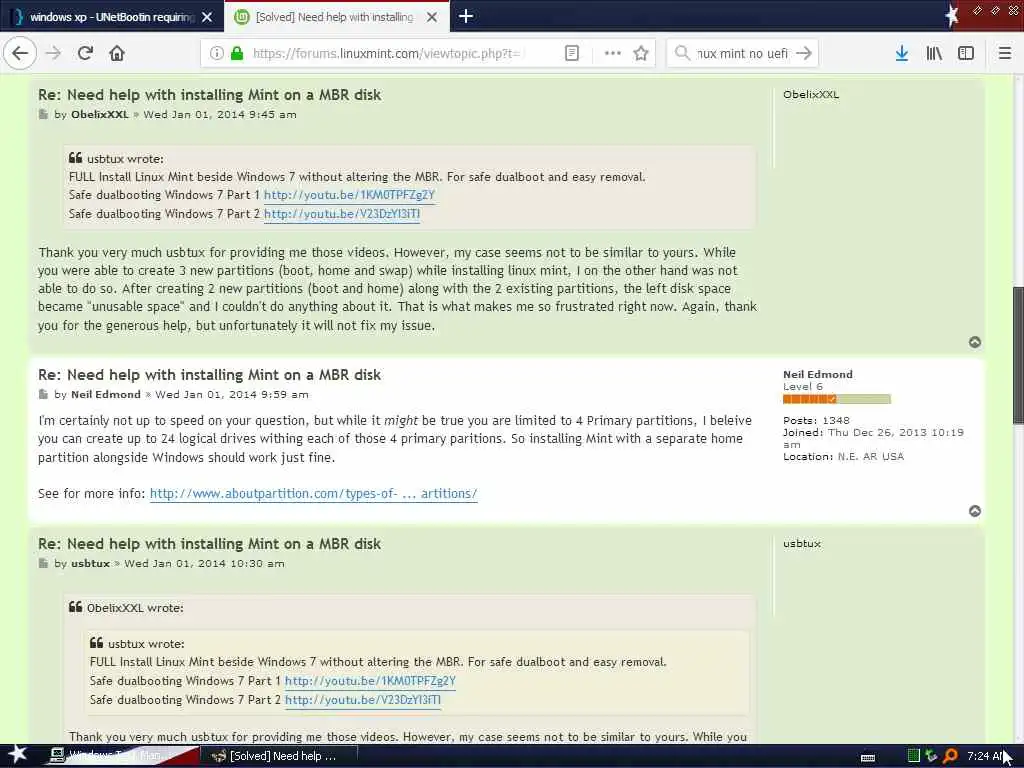Viewport: 1024px width, 768px height.
Task: Click the taskbar clock 7:24
Action: (987, 756)
